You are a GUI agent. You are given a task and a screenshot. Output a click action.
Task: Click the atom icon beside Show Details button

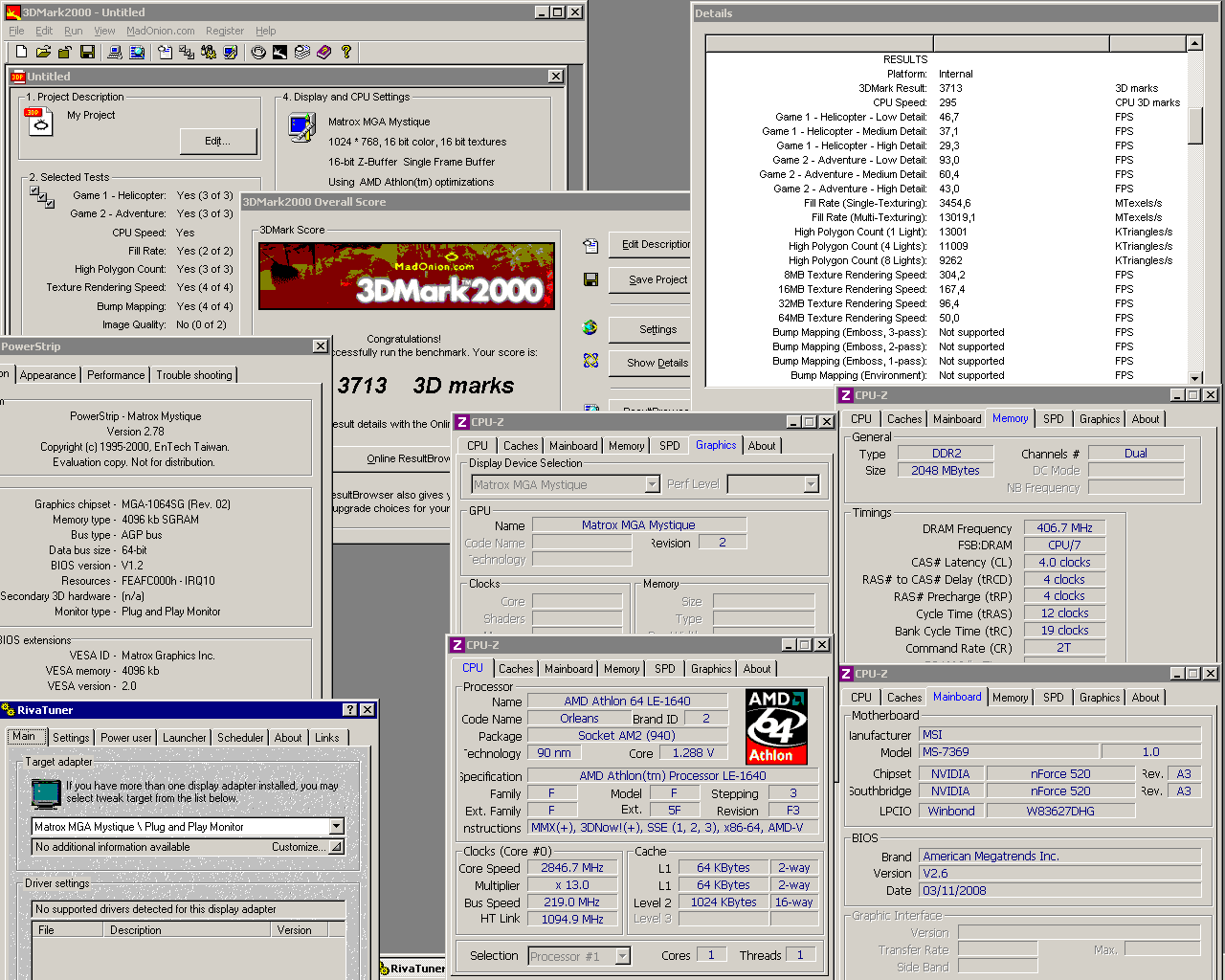click(590, 361)
